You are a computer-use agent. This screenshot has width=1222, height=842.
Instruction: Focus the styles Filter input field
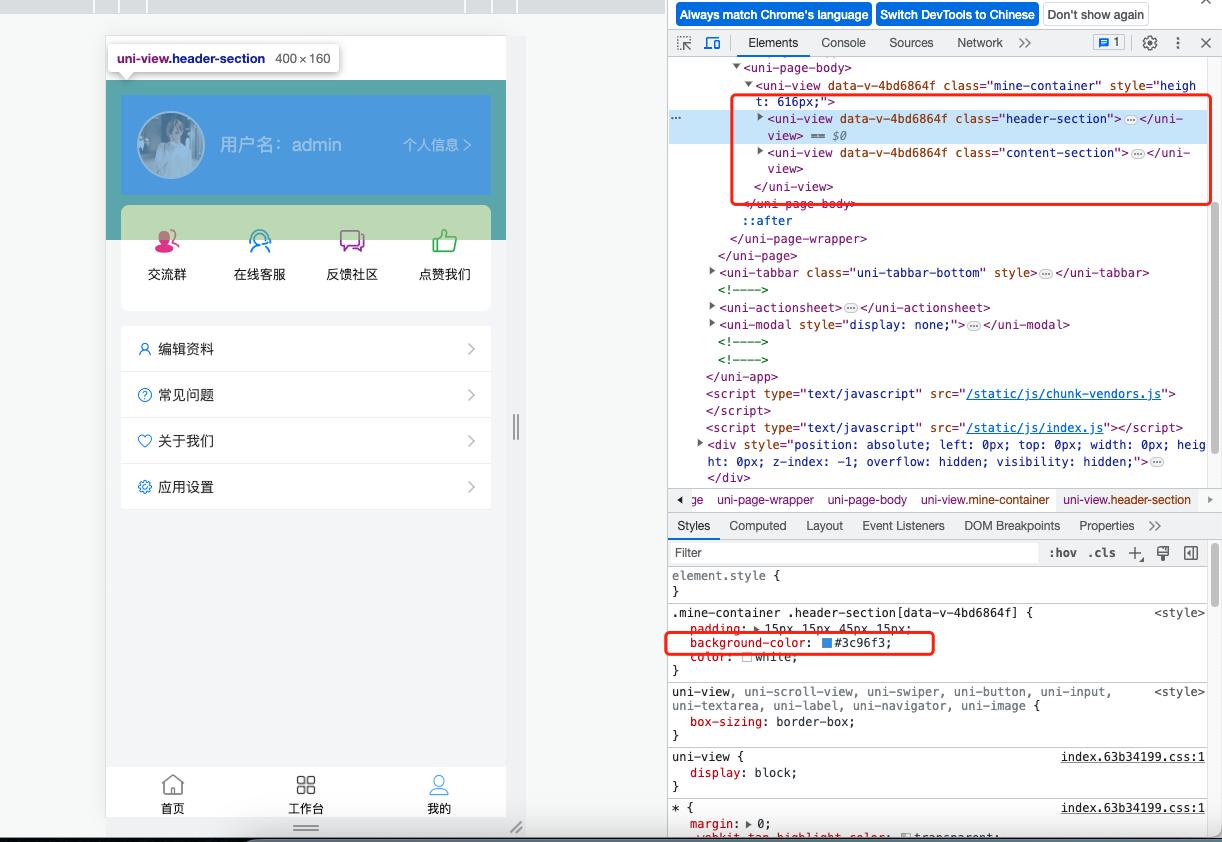(850, 553)
